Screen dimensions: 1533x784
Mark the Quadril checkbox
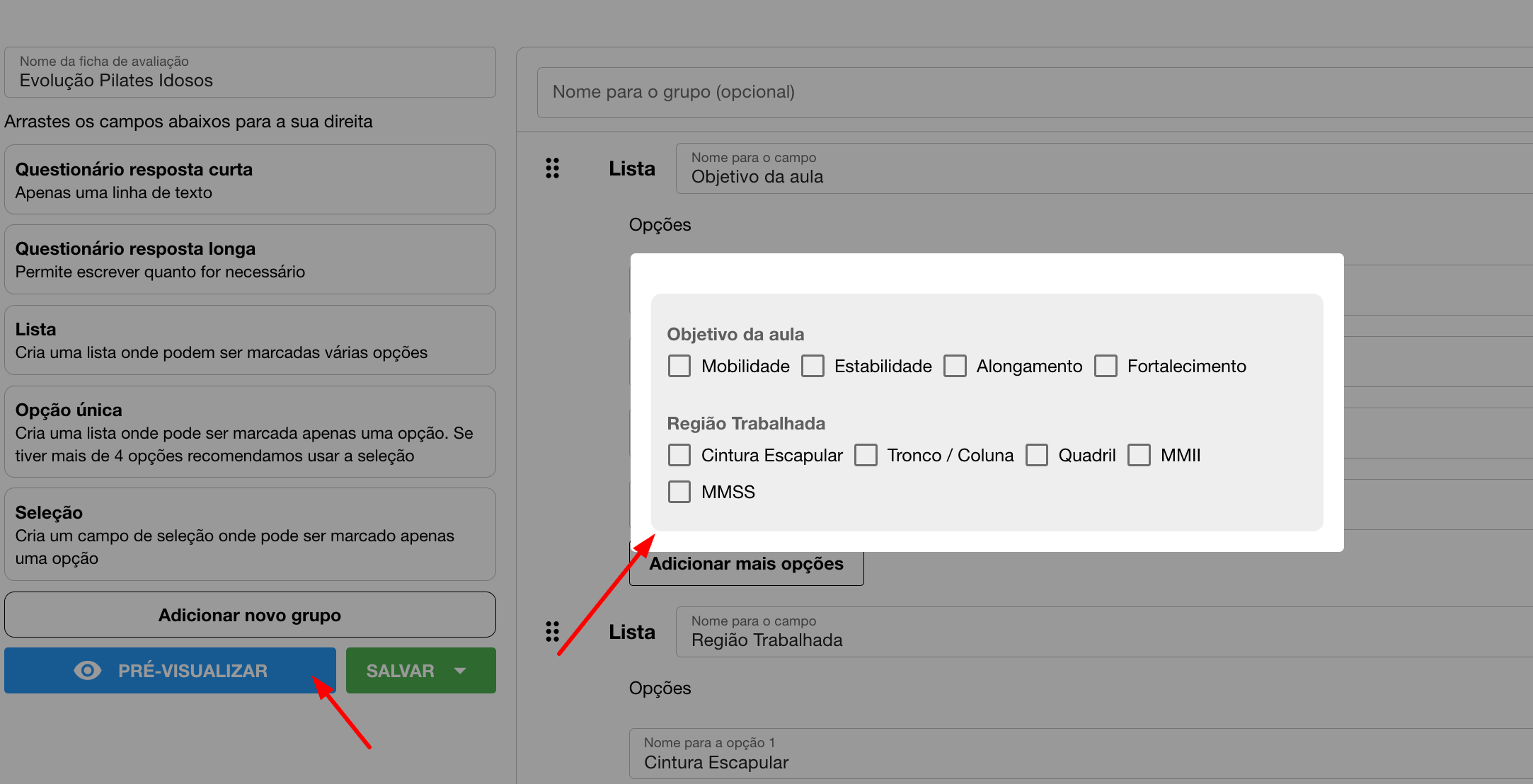1037,455
